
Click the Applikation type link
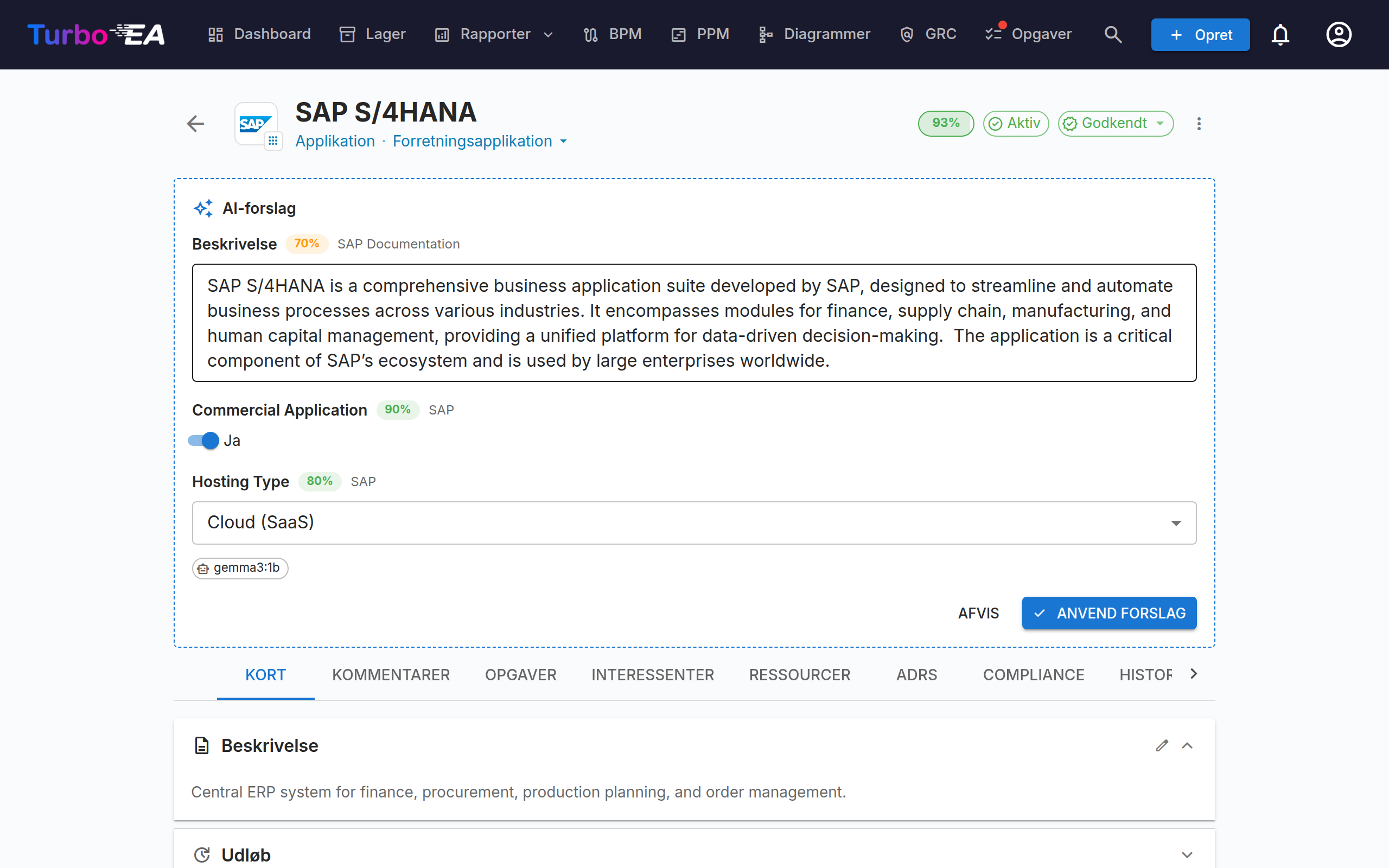pos(335,141)
